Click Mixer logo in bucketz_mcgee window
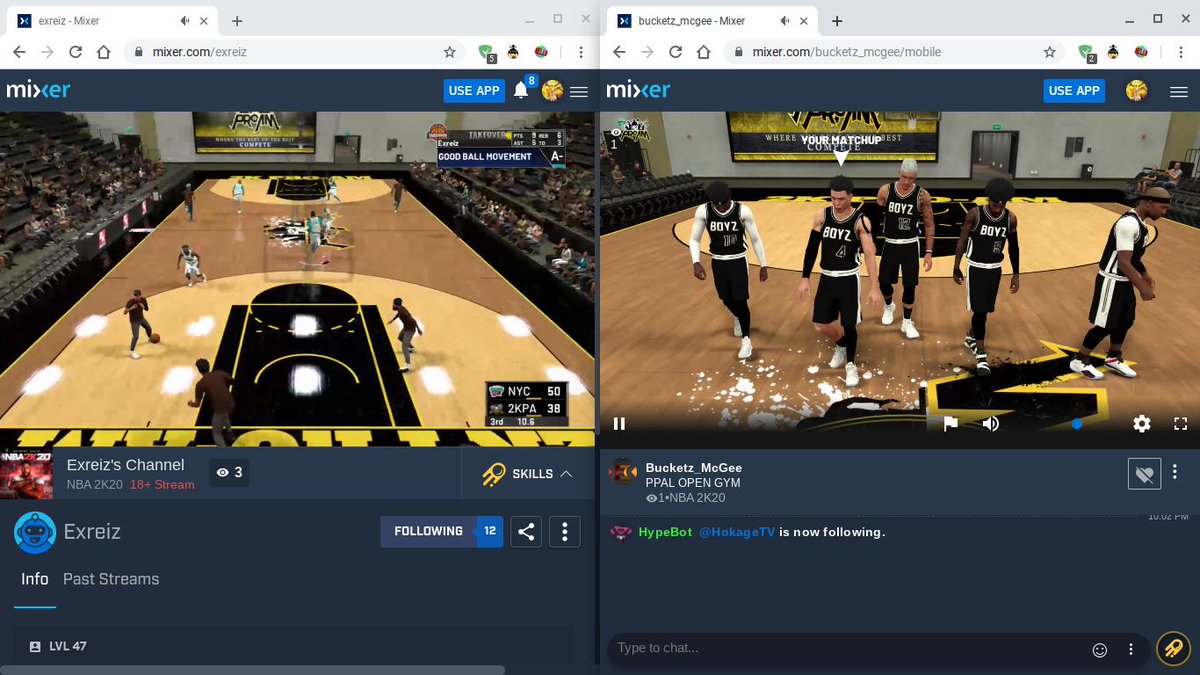Screen dimensions: 1200x675 [x=638, y=90]
